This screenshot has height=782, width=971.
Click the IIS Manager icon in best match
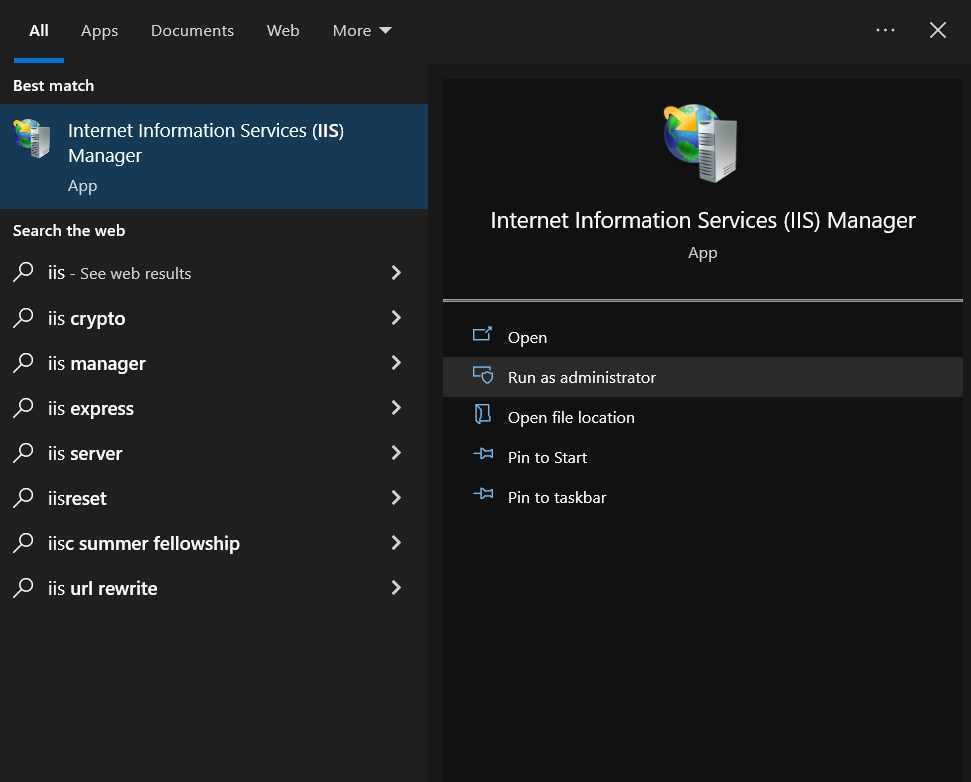(32, 139)
